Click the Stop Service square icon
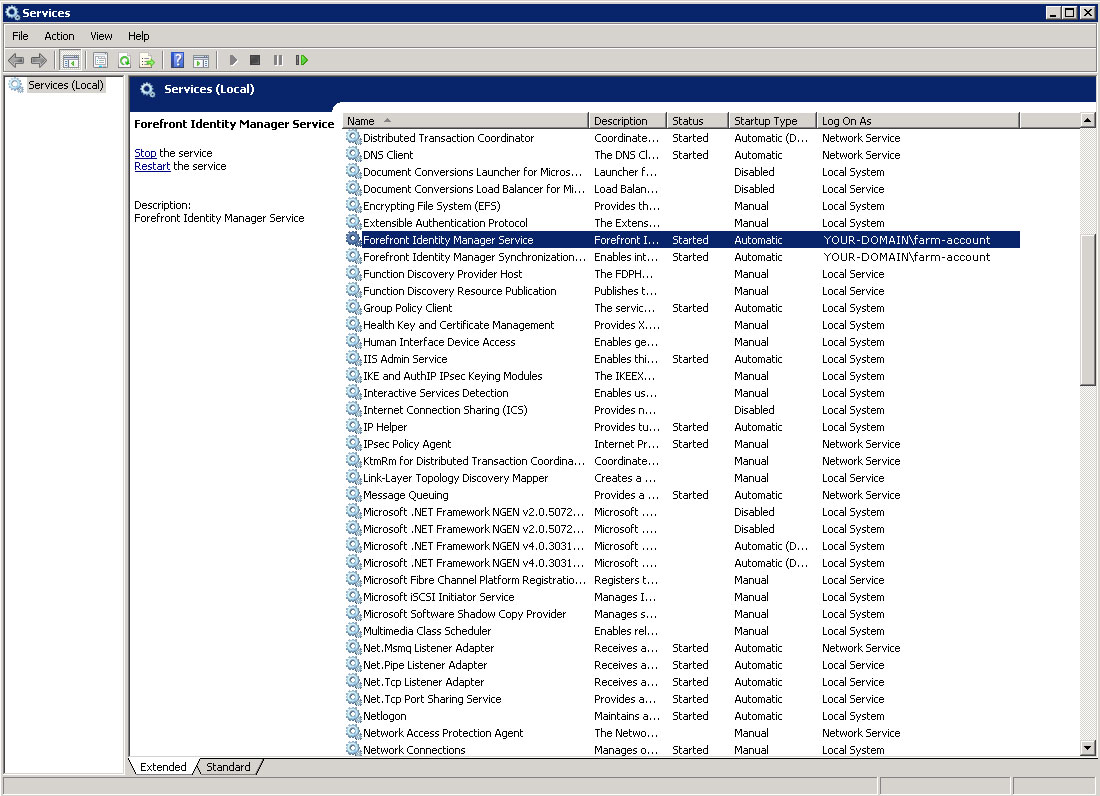The width and height of the screenshot is (1100, 796). tap(255, 60)
